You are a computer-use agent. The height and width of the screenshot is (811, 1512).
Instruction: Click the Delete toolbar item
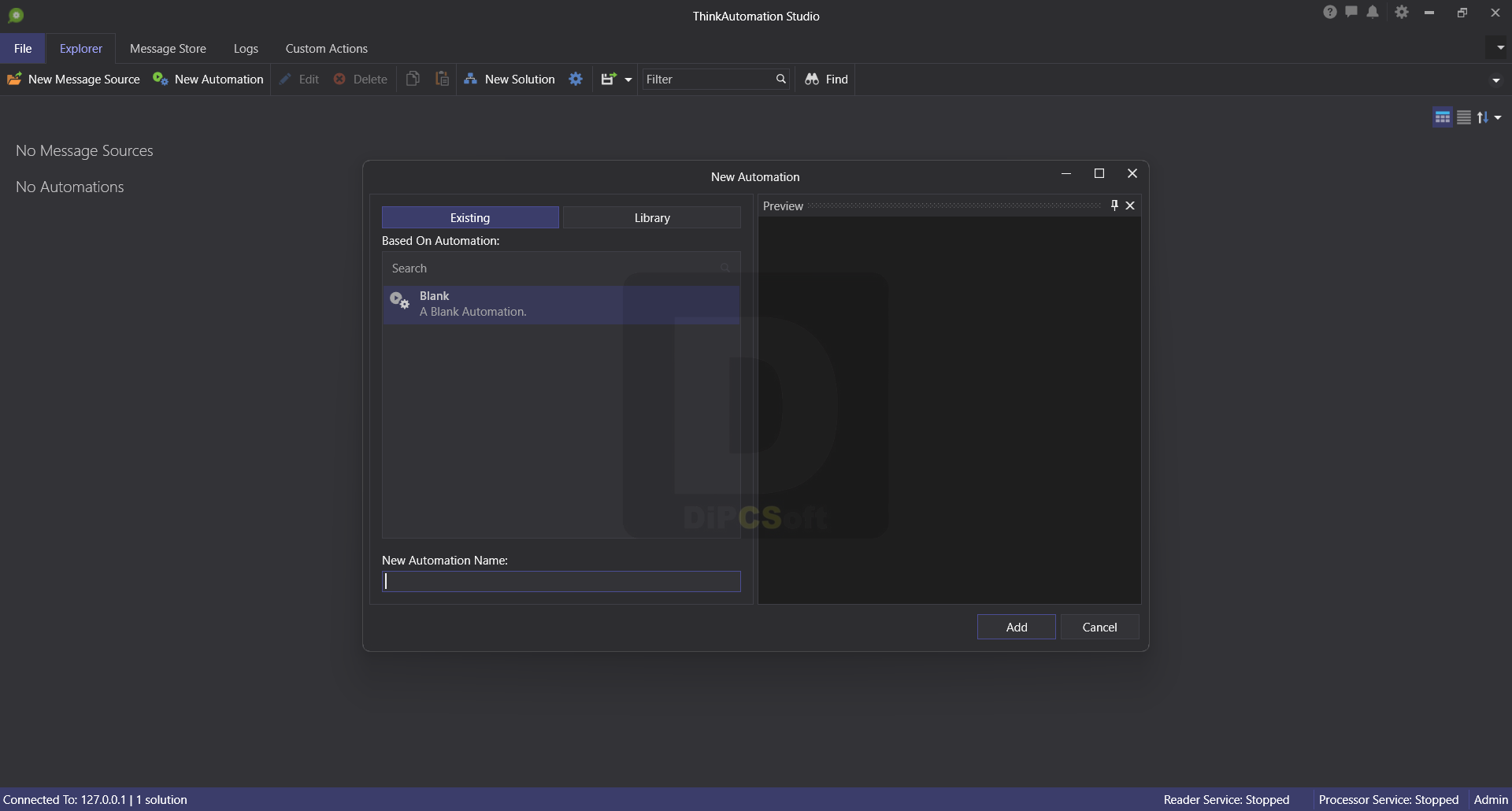click(x=361, y=80)
